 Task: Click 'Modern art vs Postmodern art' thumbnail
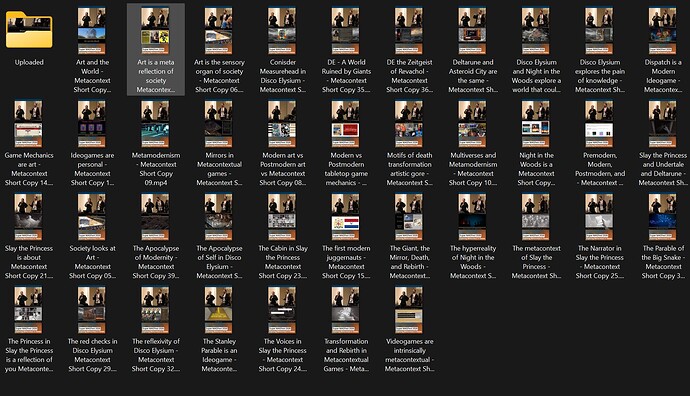point(282,124)
